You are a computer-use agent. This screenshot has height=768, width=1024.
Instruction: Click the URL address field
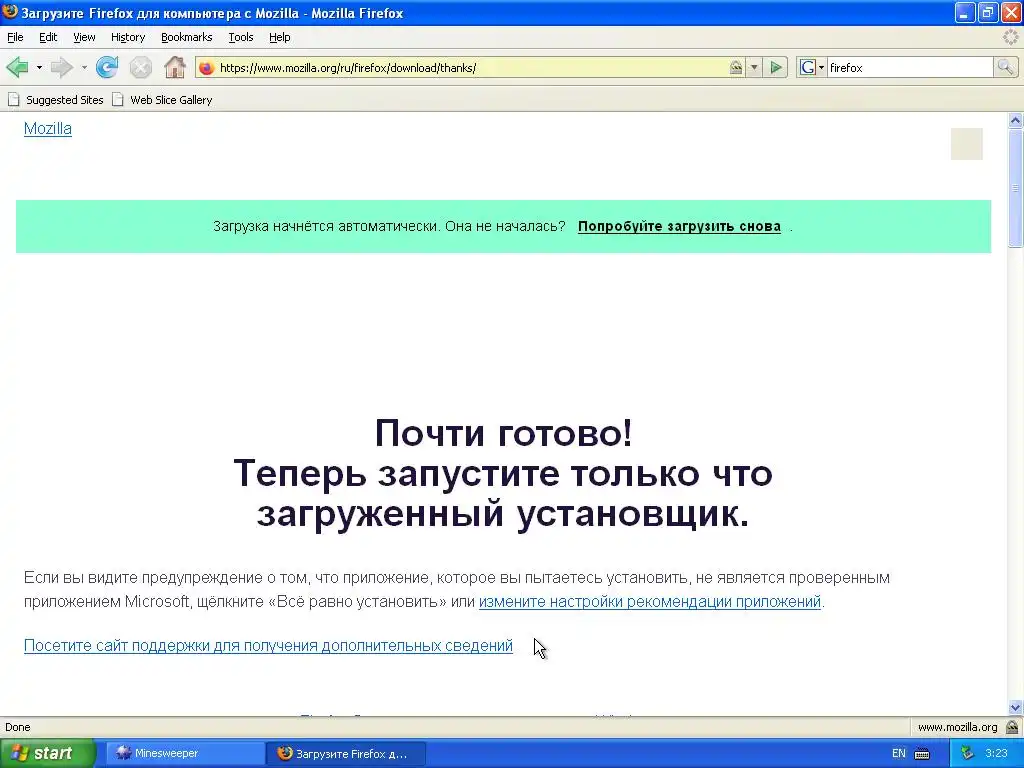point(470,68)
